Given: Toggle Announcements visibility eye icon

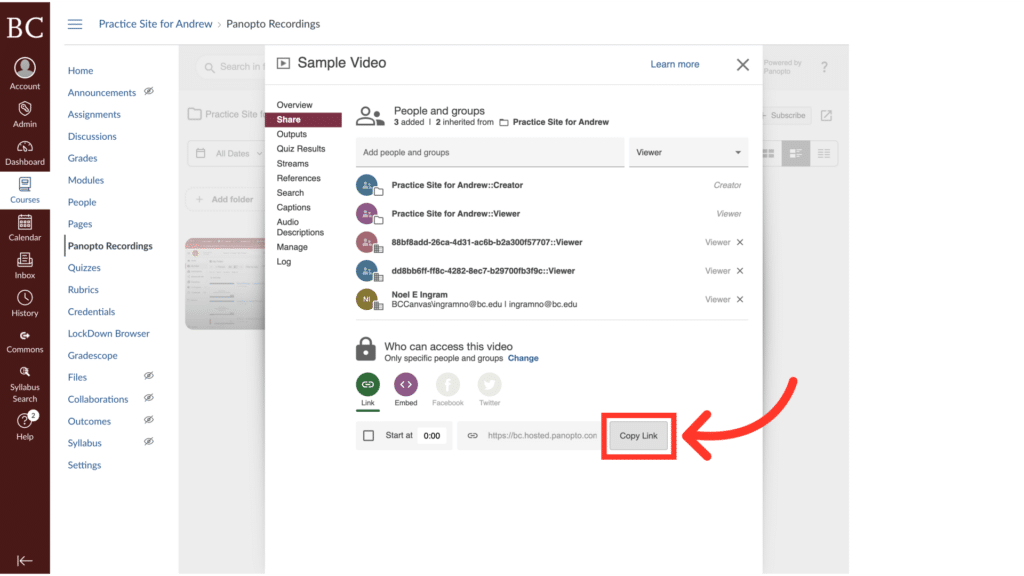Looking at the screenshot, I should coord(149,91).
